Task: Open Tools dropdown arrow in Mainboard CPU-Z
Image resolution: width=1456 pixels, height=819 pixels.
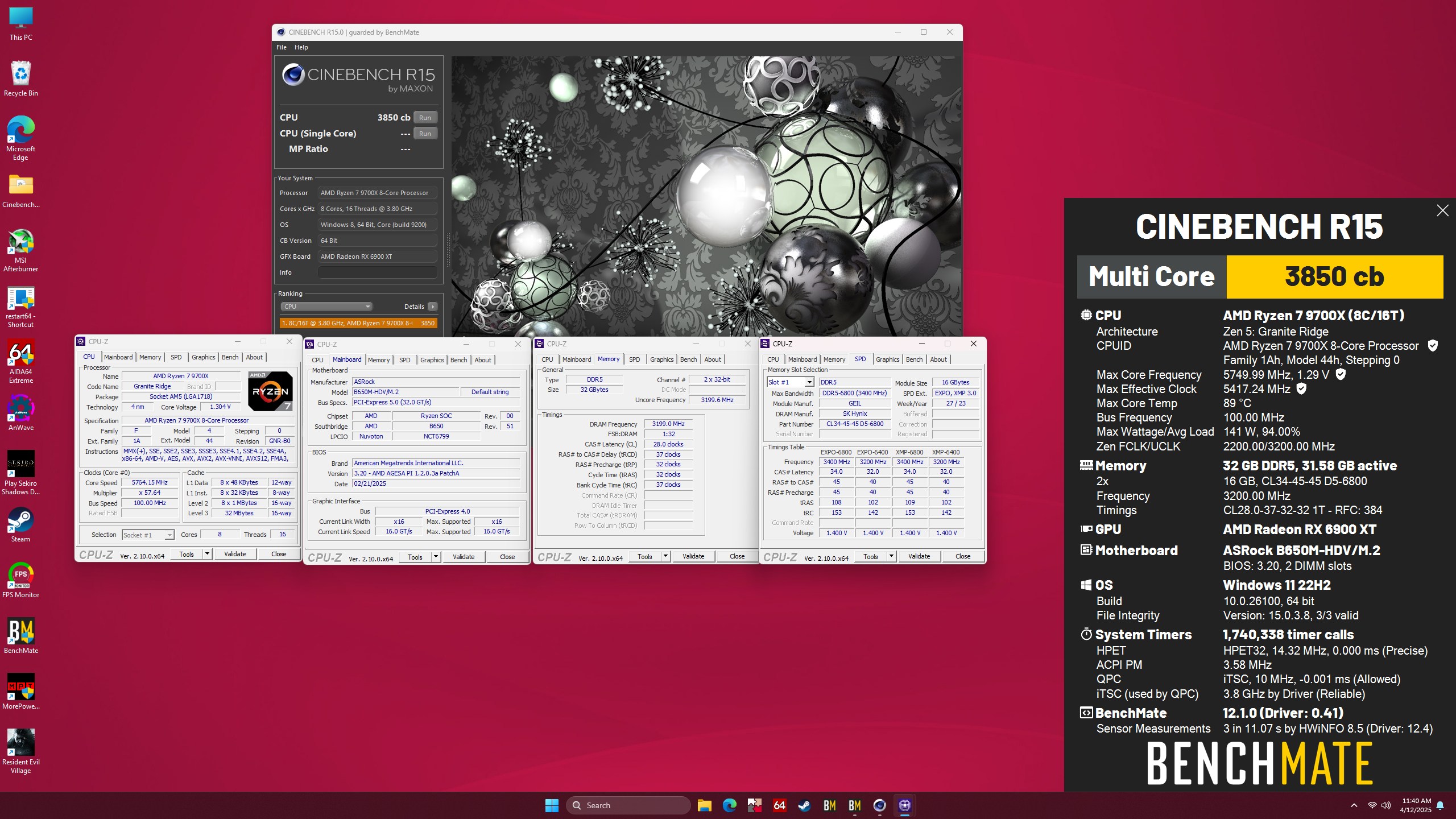Action: pyautogui.click(x=436, y=557)
